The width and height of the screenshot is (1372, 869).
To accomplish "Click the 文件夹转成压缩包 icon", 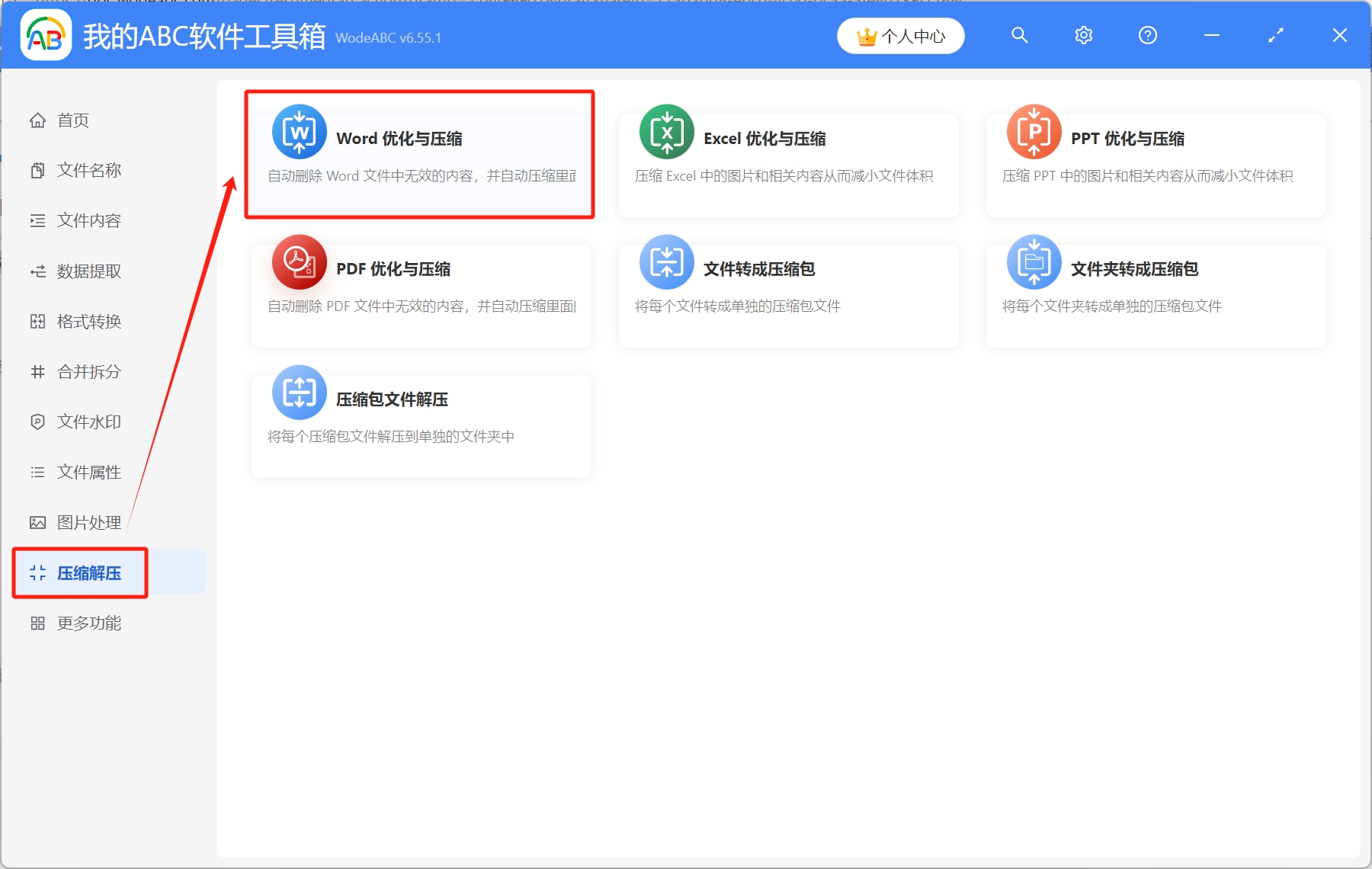I will [x=1034, y=262].
